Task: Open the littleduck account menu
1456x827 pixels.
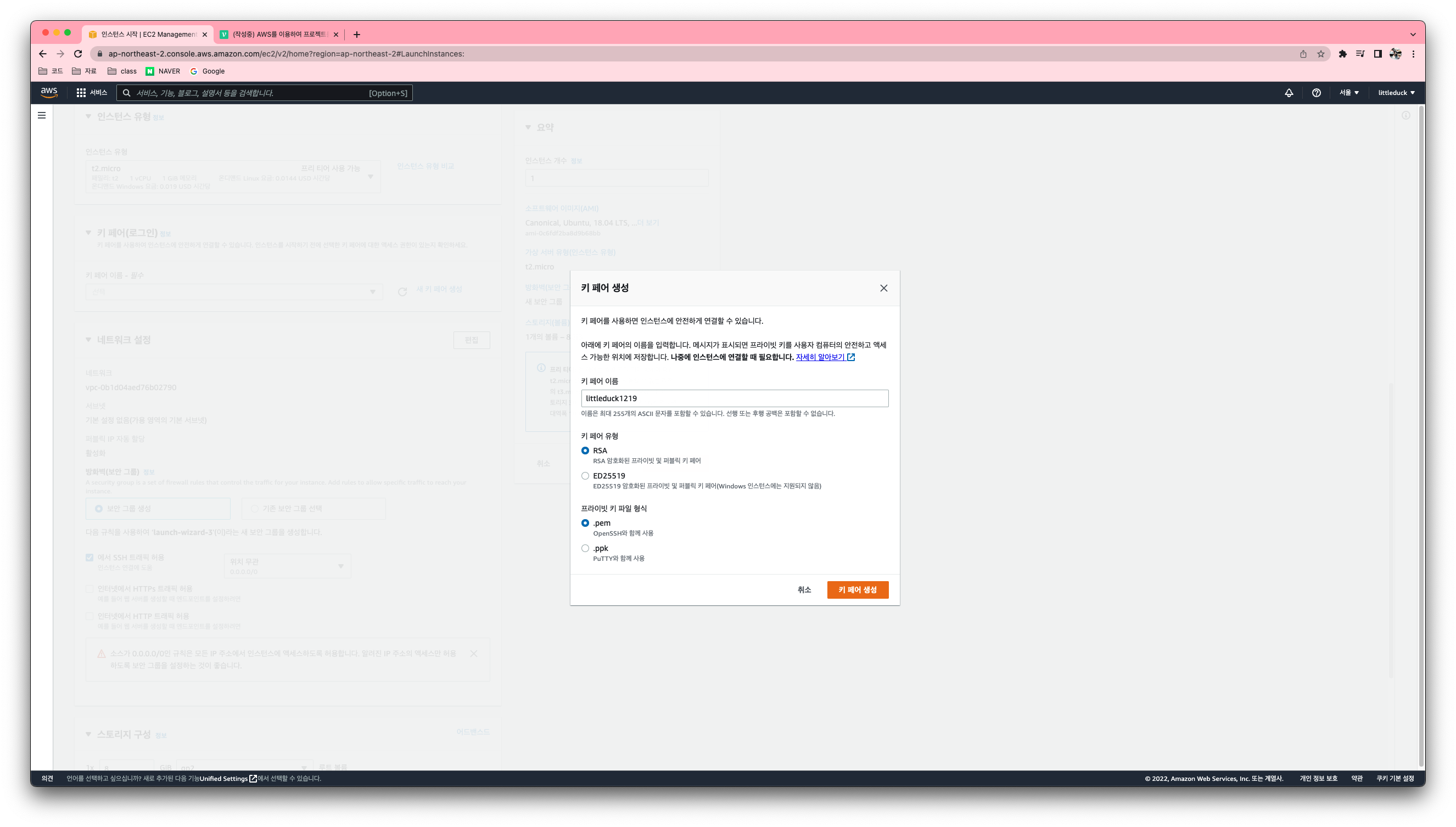Action: click(1396, 93)
